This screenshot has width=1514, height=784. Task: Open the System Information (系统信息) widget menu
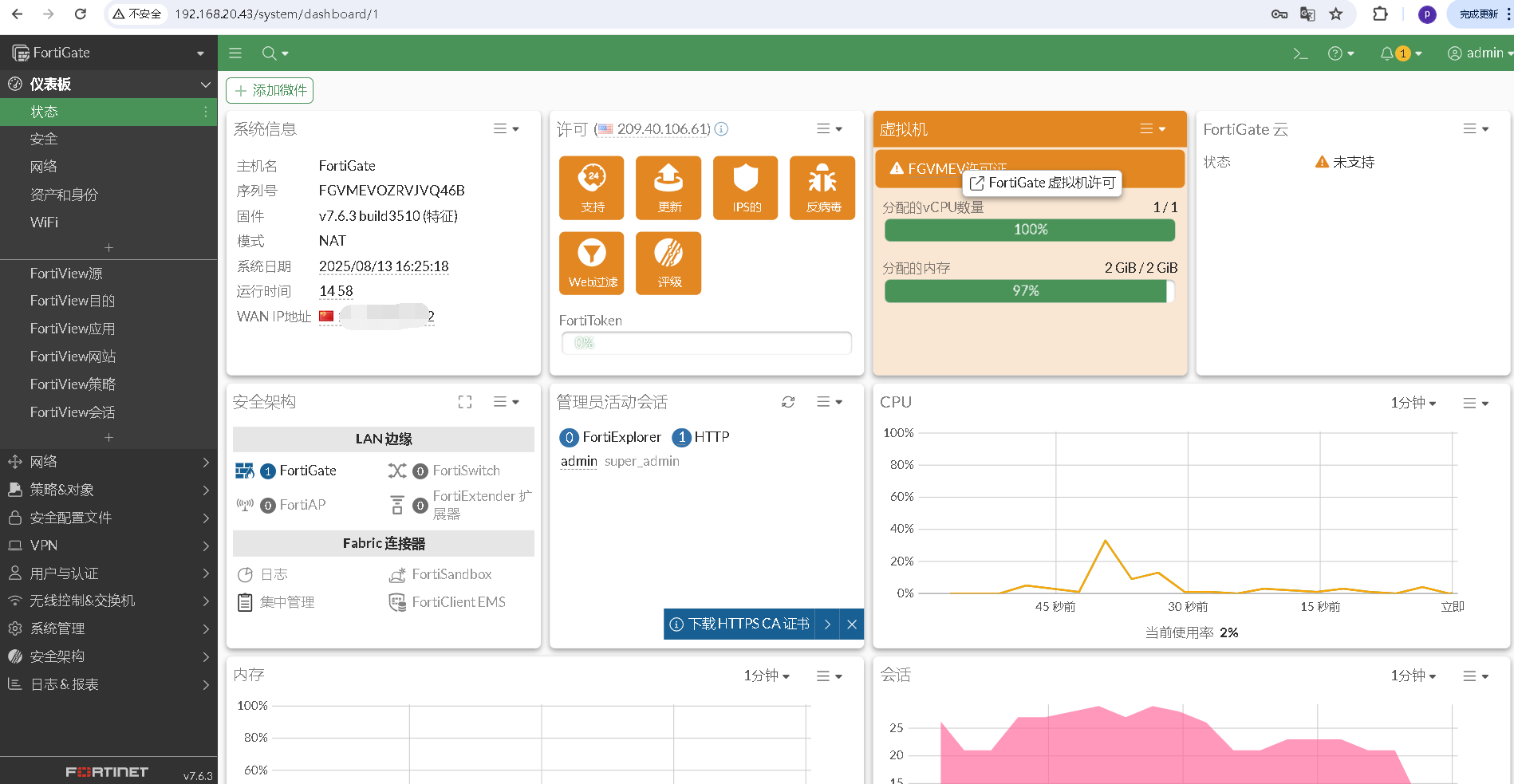point(506,129)
